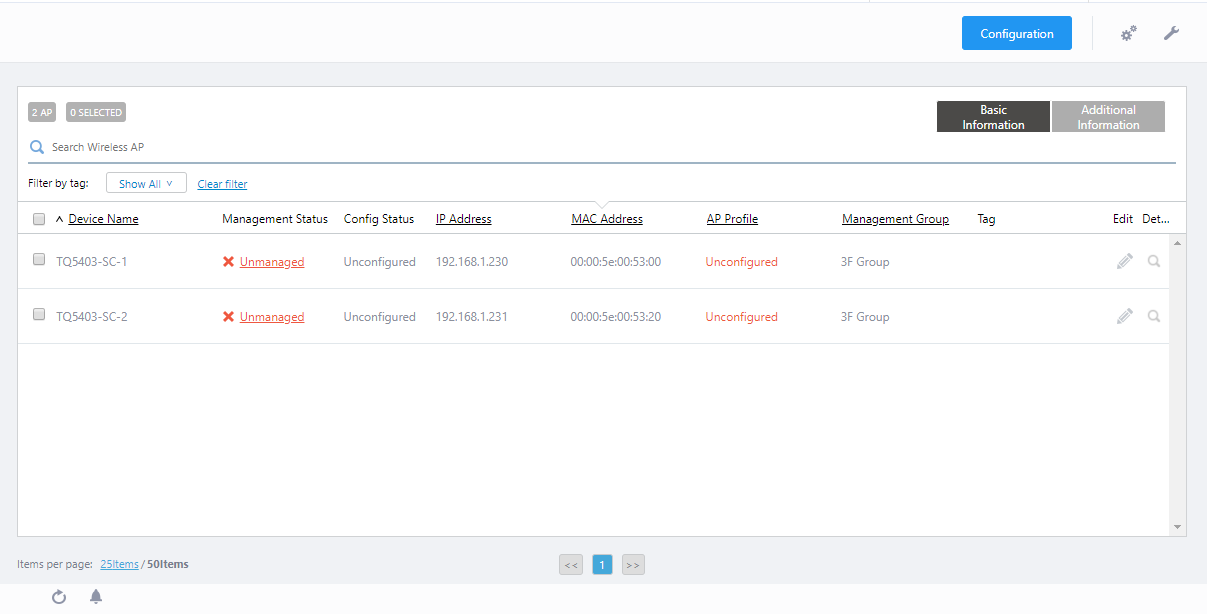Sort by MAC Address column header
The image size is (1207, 614).
tap(607, 219)
